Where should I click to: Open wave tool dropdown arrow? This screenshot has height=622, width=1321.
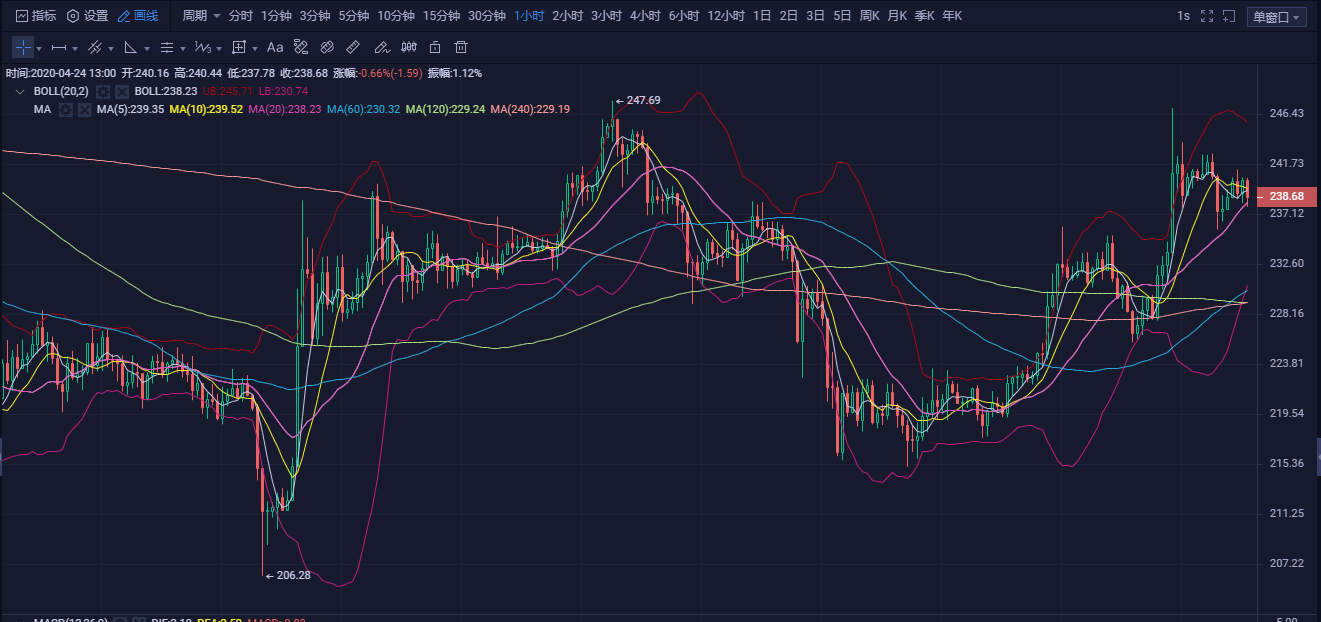219,48
